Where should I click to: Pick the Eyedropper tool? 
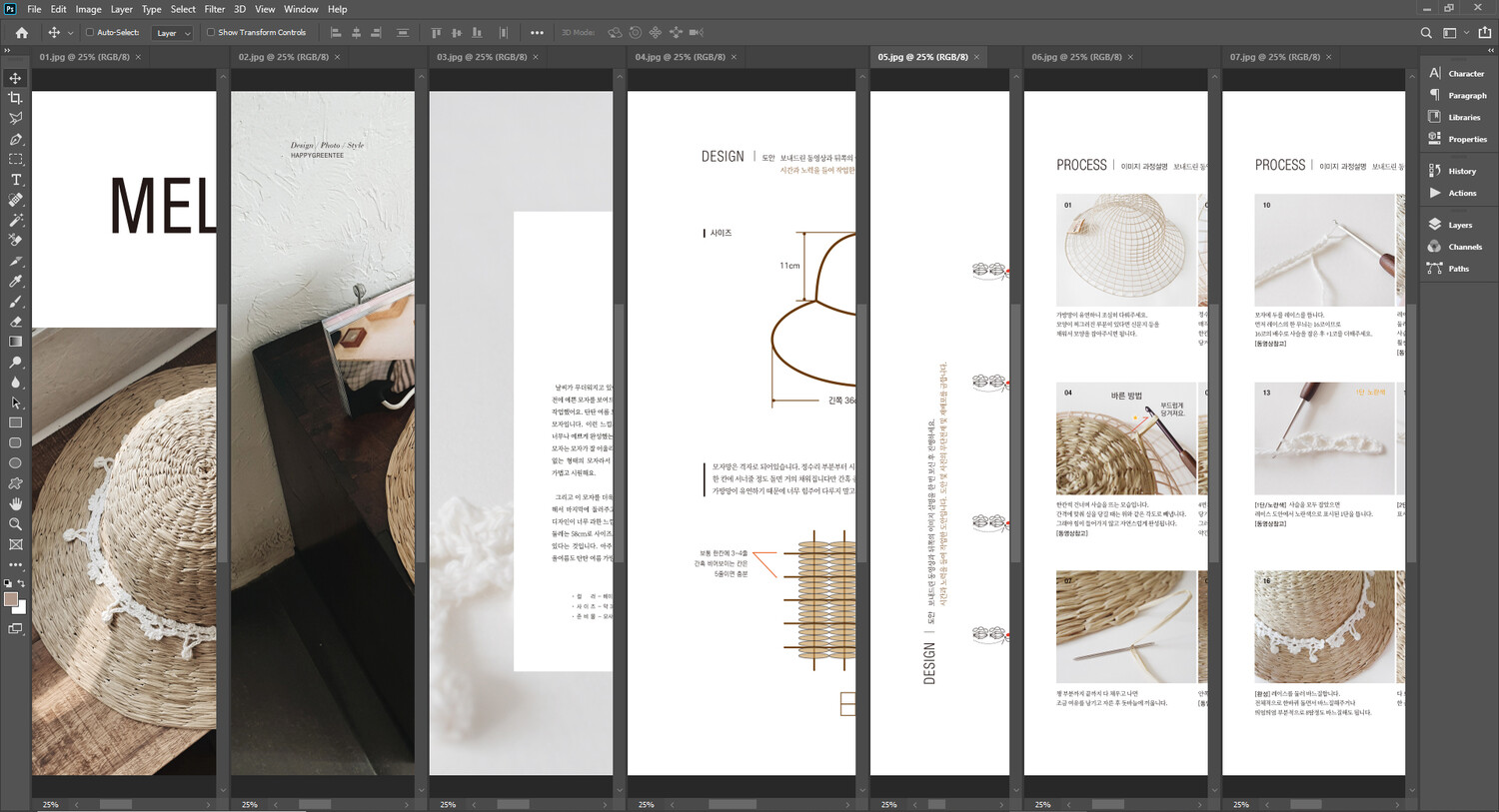15,282
